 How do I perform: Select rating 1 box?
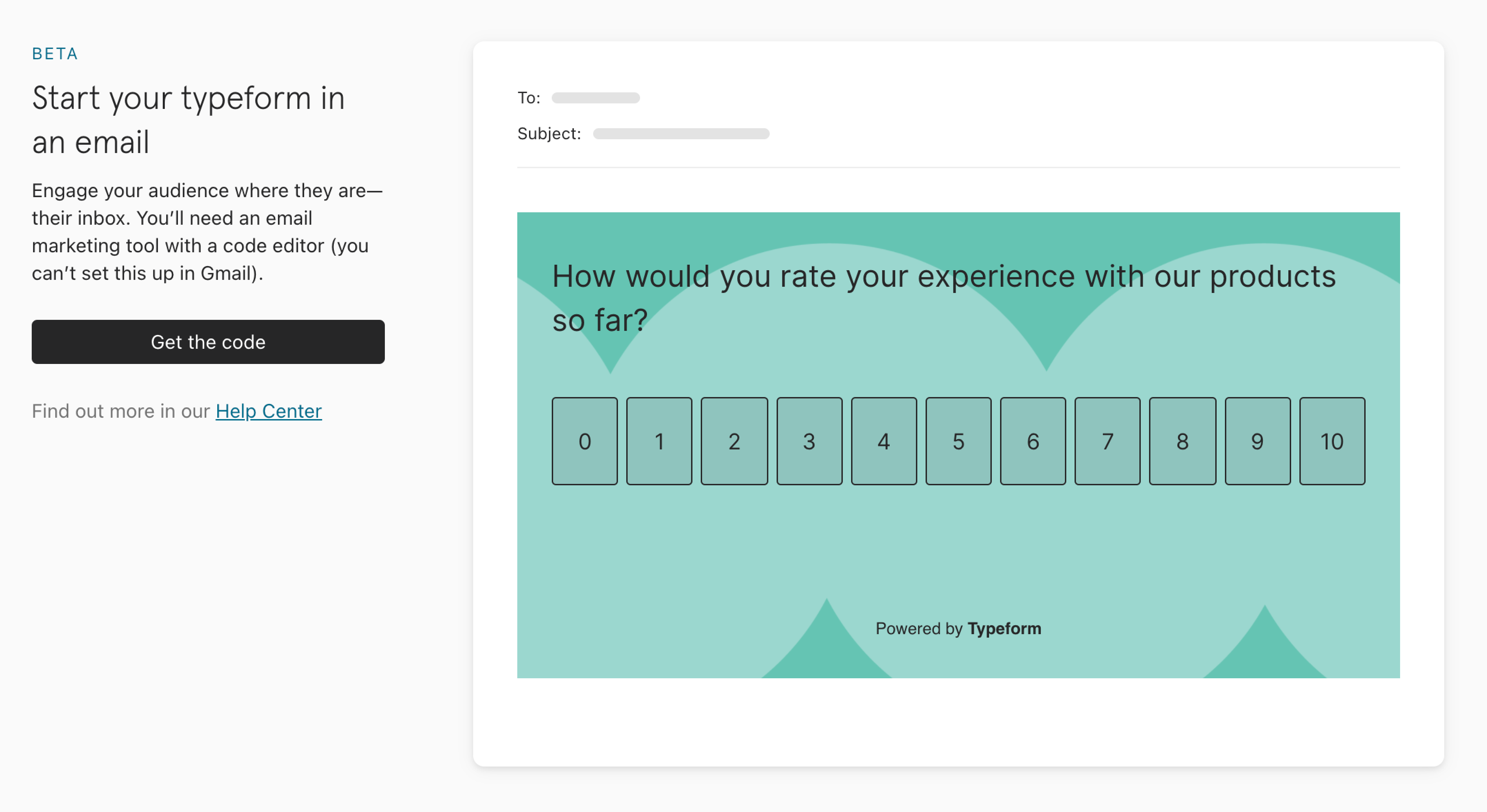659,441
